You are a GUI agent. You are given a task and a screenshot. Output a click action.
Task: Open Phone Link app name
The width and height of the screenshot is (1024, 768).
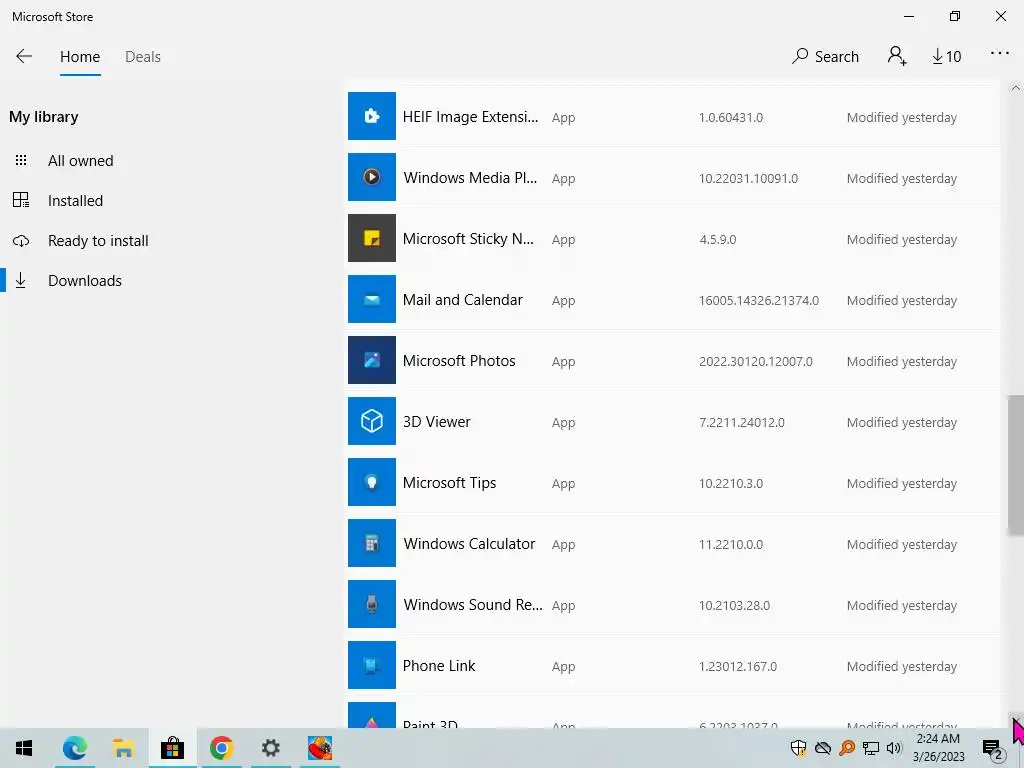coord(439,665)
